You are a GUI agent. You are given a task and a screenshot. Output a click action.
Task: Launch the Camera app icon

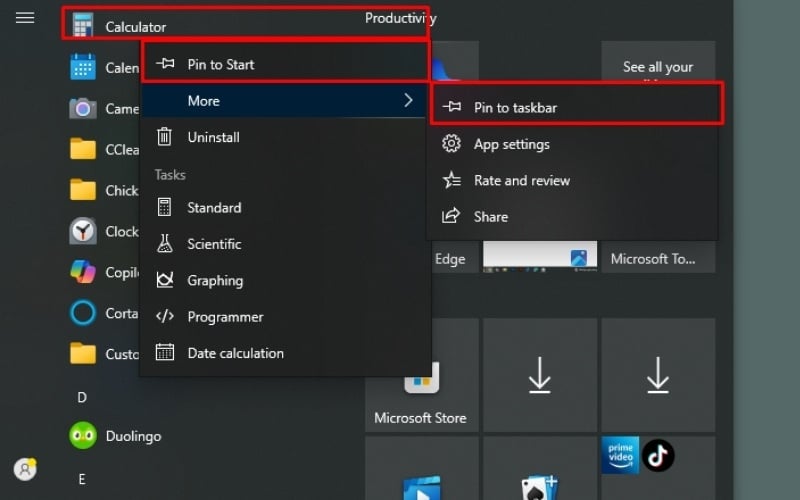click(83, 108)
